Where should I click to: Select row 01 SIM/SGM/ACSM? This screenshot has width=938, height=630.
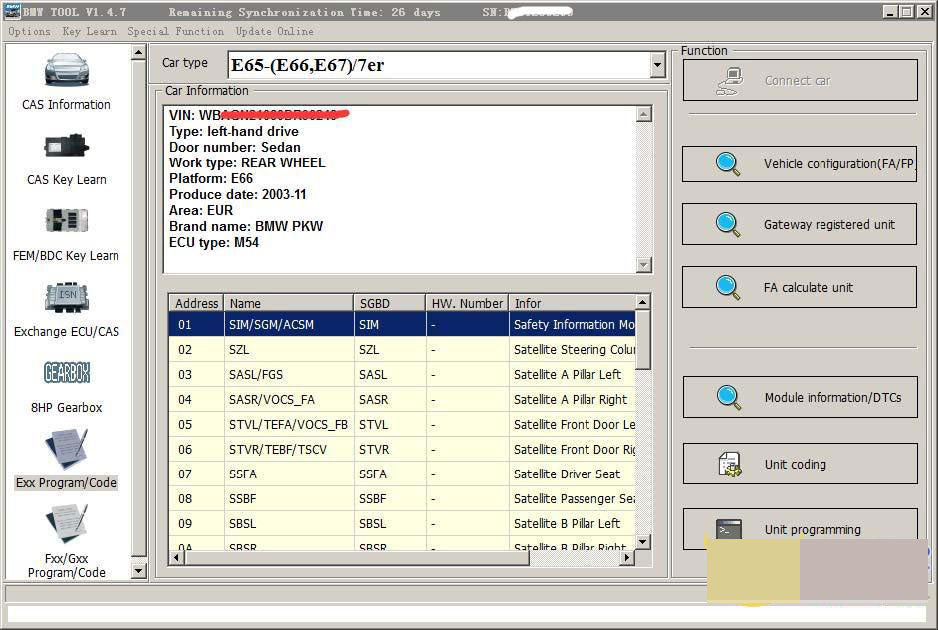click(402, 324)
